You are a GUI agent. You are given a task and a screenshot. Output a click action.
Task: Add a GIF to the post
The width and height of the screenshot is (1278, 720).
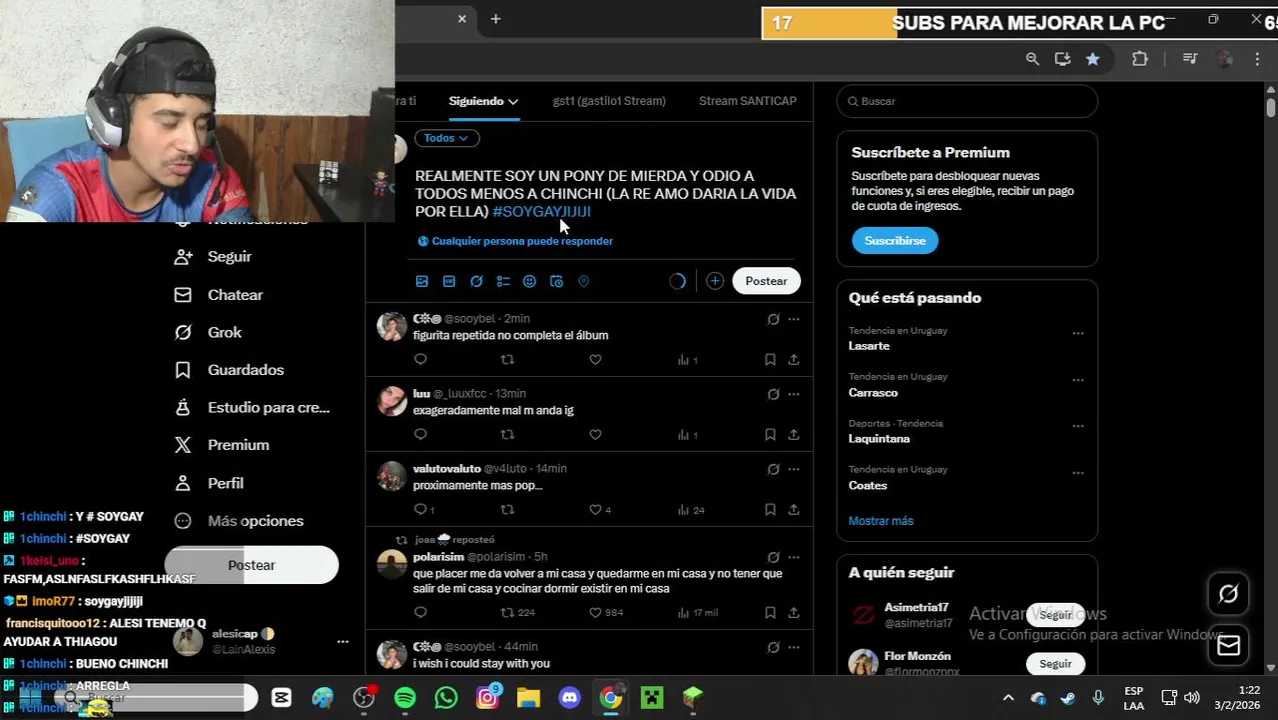coord(449,281)
